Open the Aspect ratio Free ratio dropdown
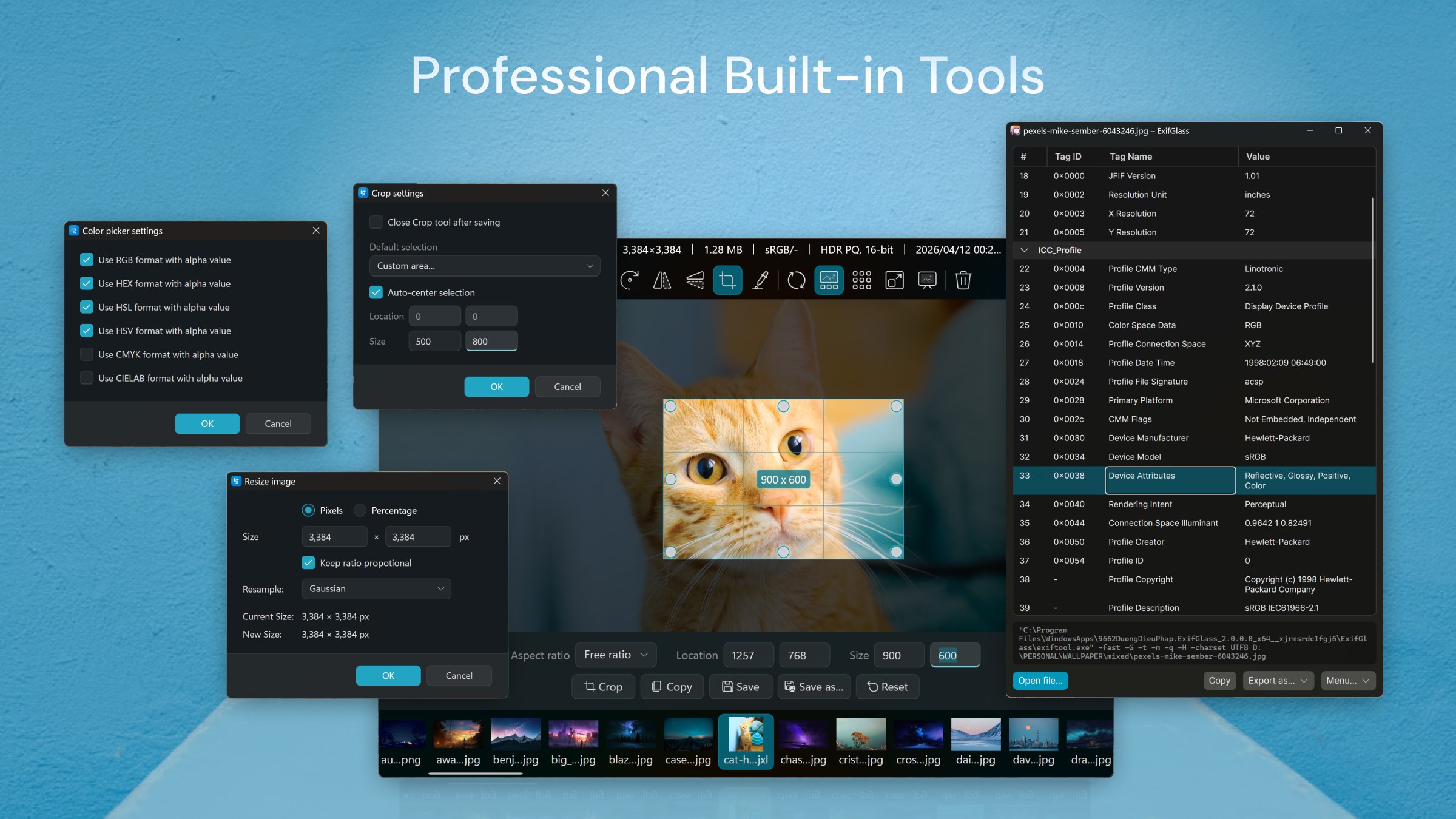1456x819 pixels. click(x=616, y=655)
